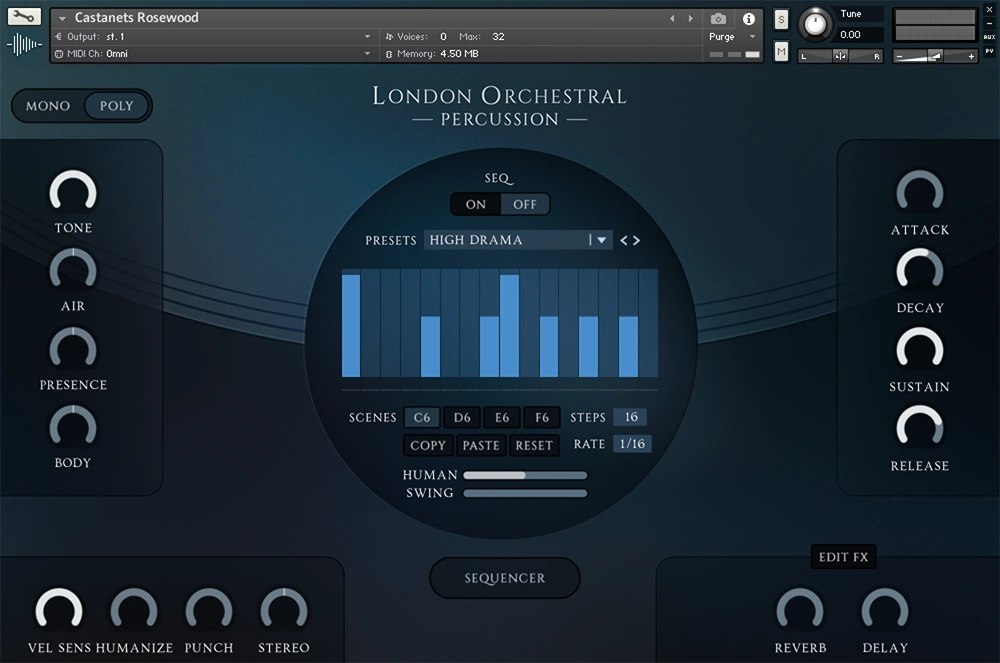This screenshot has width=1000, height=663.
Task: Click the PASTE scene button
Action: (x=481, y=446)
